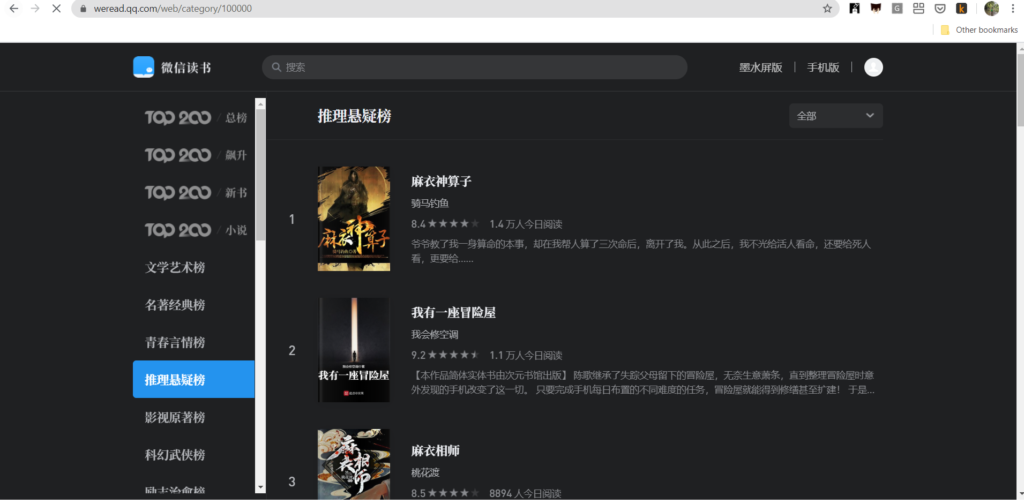Screen dimensions: 1024x504
Task: Open the Chrome profile avatar
Action: [992, 8]
